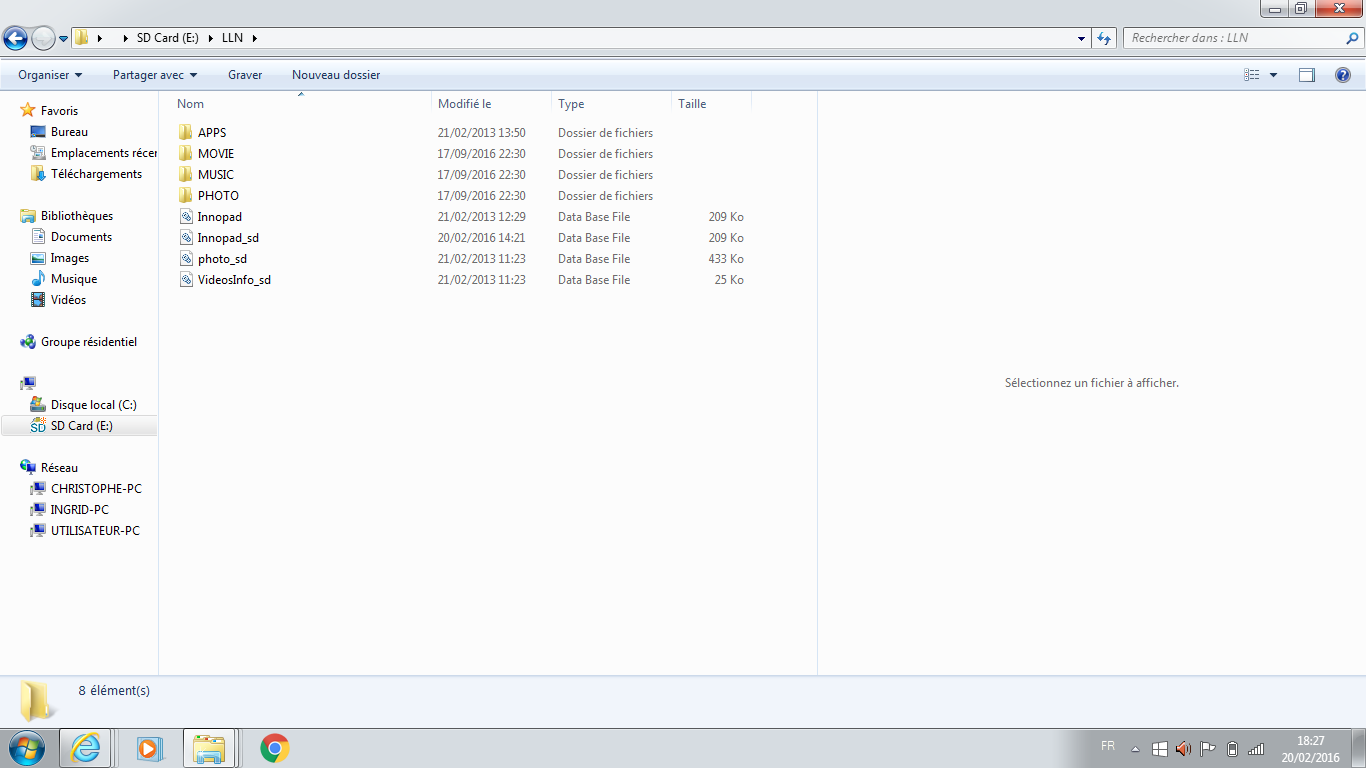The width and height of the screenshot is (1366, 768).
Task: Click the Windows Start orb
Action: 26,748
